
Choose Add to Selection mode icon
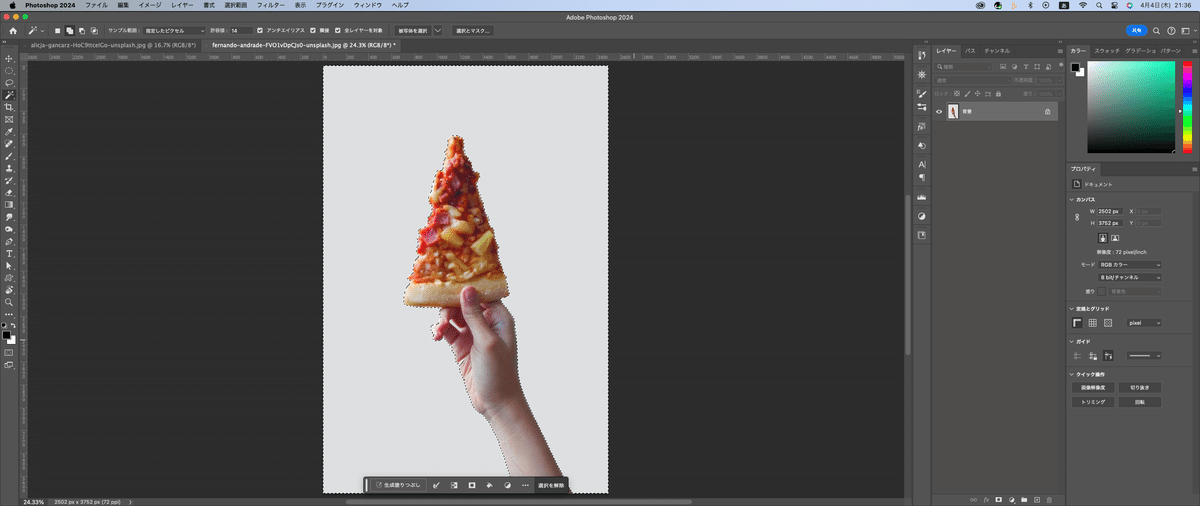(70, 31)
